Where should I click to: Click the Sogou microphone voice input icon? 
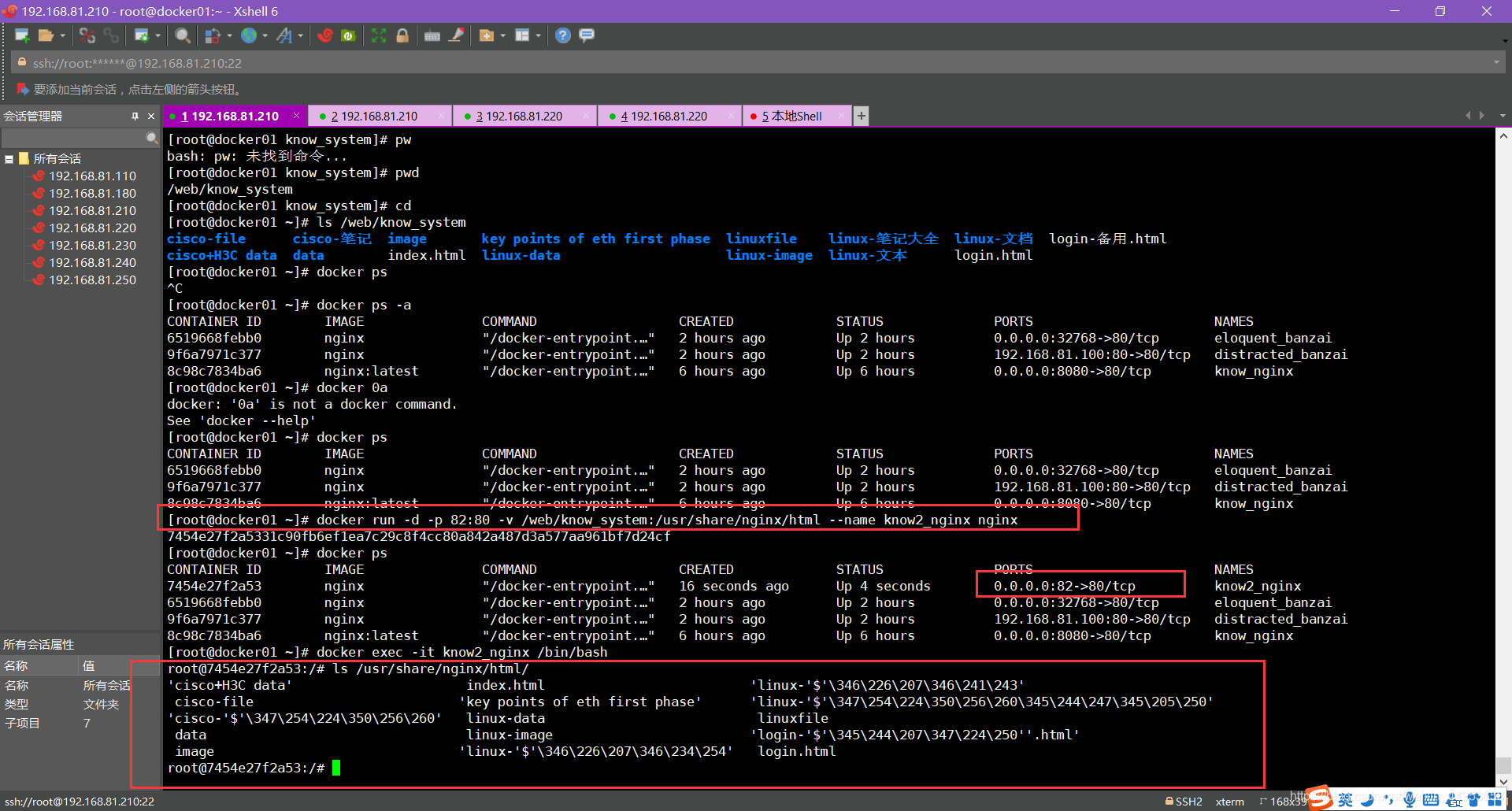pos(1410,800)
